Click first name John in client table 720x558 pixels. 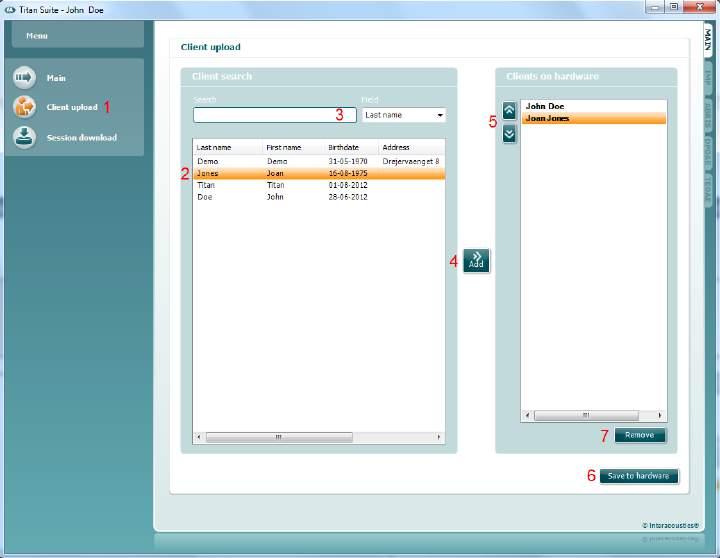pyautogui.click(x=275, y=197)
